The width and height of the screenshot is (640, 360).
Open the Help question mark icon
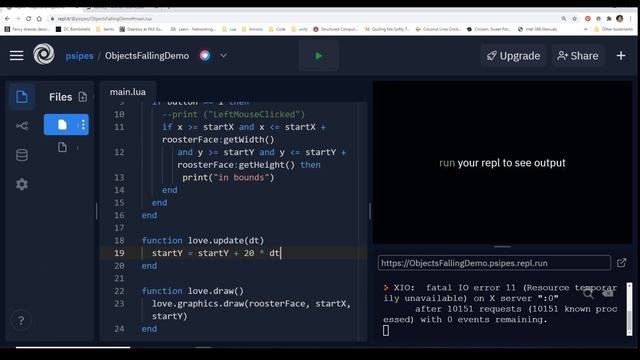pyautogui.click(x=21, y=321)
